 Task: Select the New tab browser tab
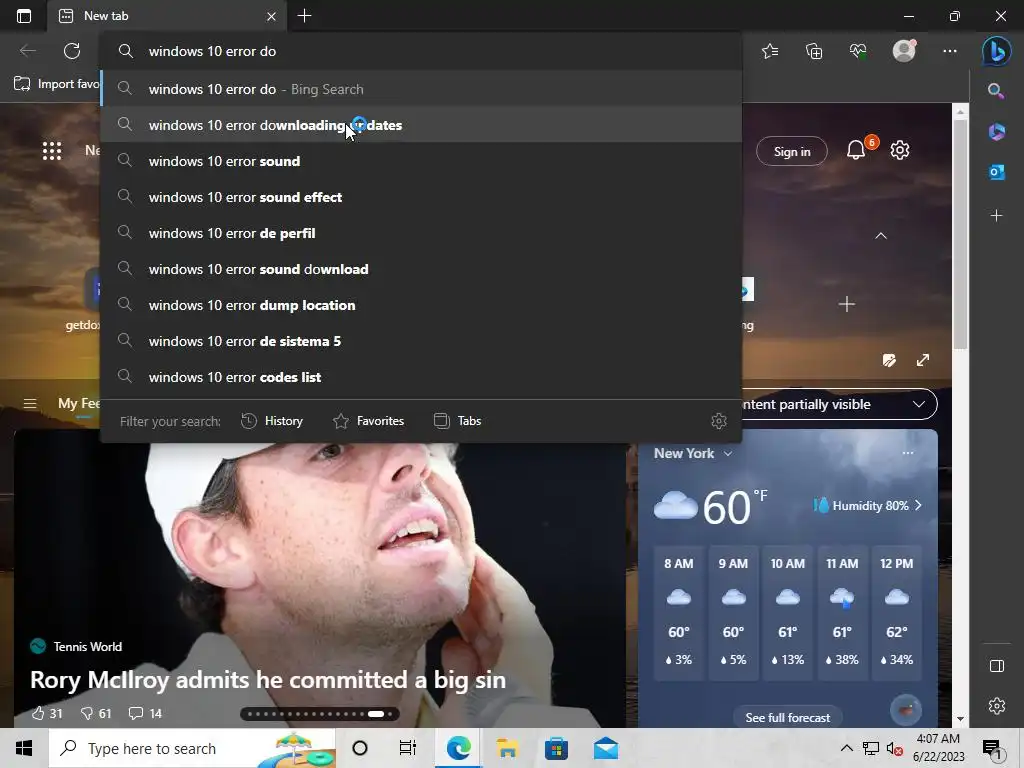[x=167, y=16]
